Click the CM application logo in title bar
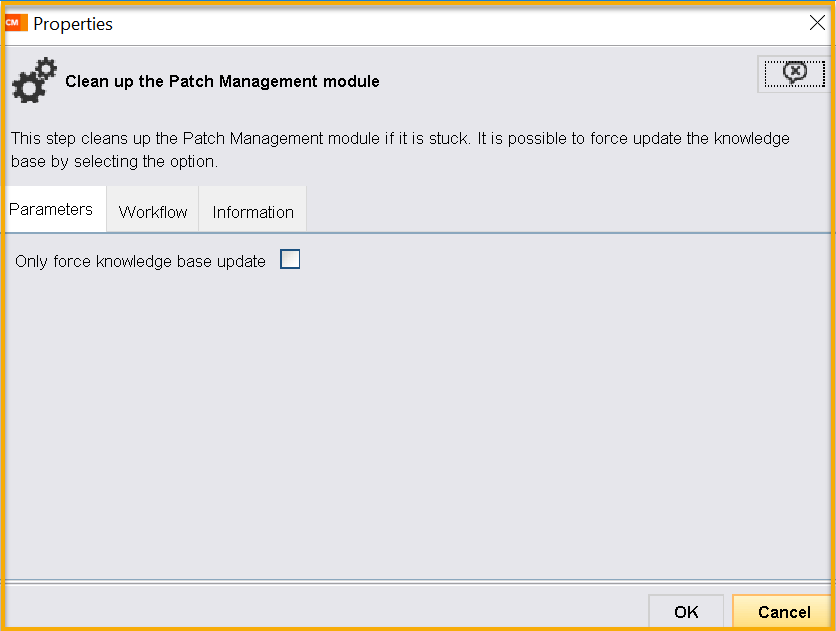Viewport: 836px width, 631px height. [15, 23]
